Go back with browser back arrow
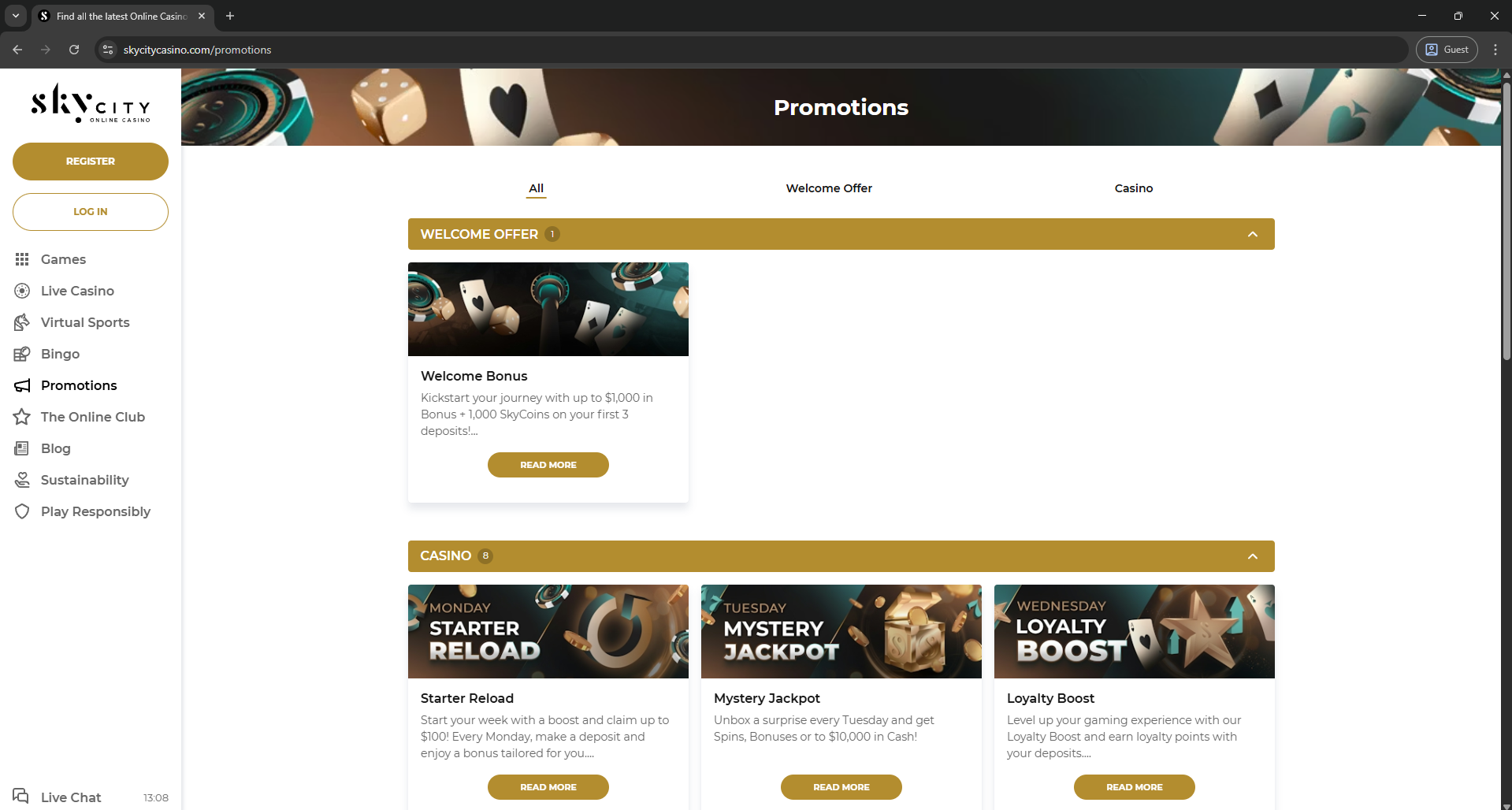Image resolution: width=1512 pixels, height=810 pixels. [x=17, y=50]
